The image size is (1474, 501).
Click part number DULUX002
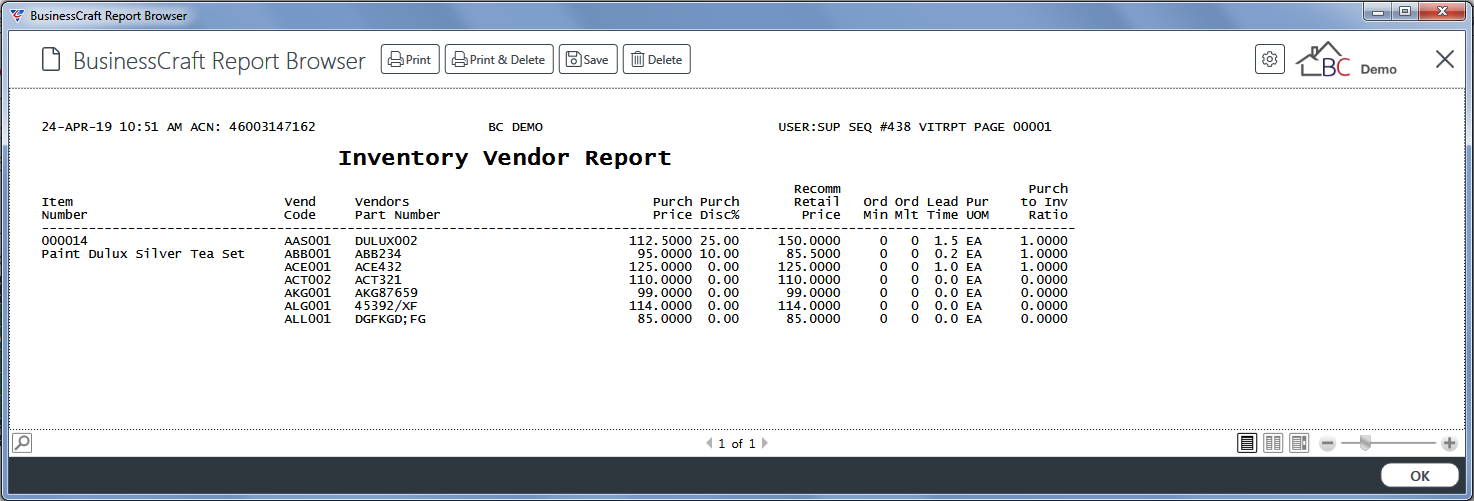[386, 241]
